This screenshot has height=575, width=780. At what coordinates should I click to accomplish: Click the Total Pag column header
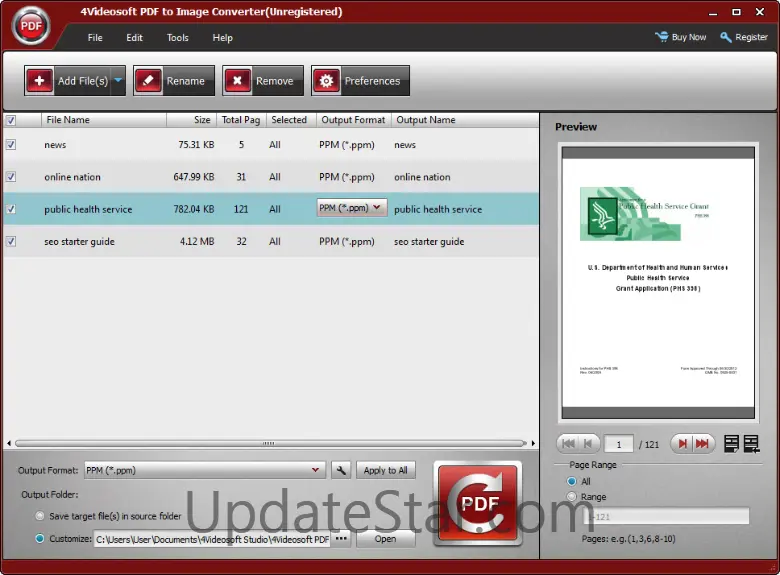241,120
